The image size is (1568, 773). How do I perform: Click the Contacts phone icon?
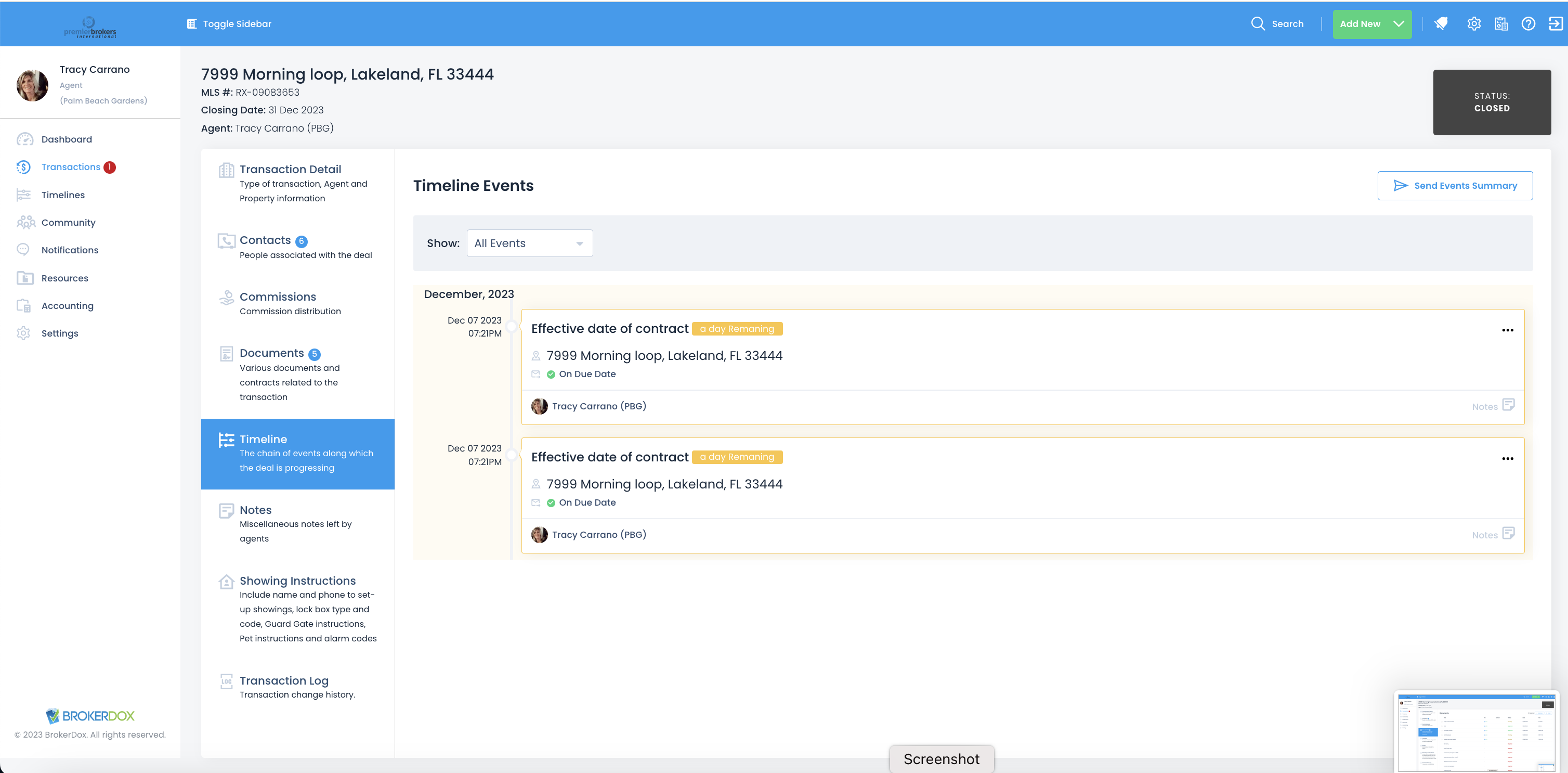pos(227,241)
